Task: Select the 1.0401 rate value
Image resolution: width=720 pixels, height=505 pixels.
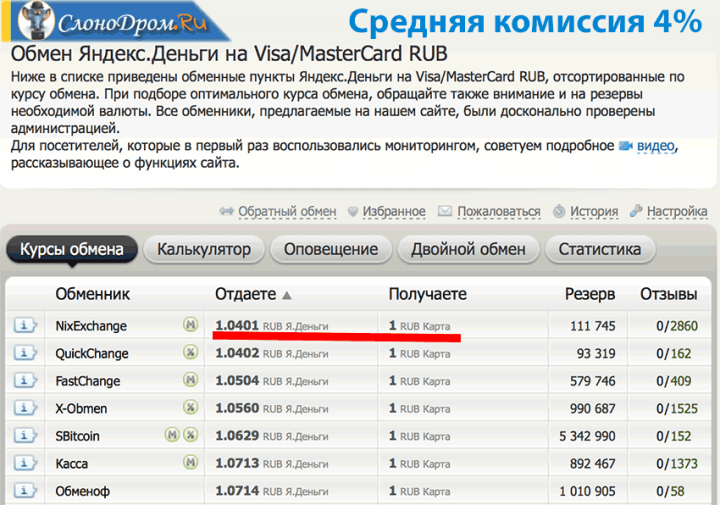Action: pos(237,325)
